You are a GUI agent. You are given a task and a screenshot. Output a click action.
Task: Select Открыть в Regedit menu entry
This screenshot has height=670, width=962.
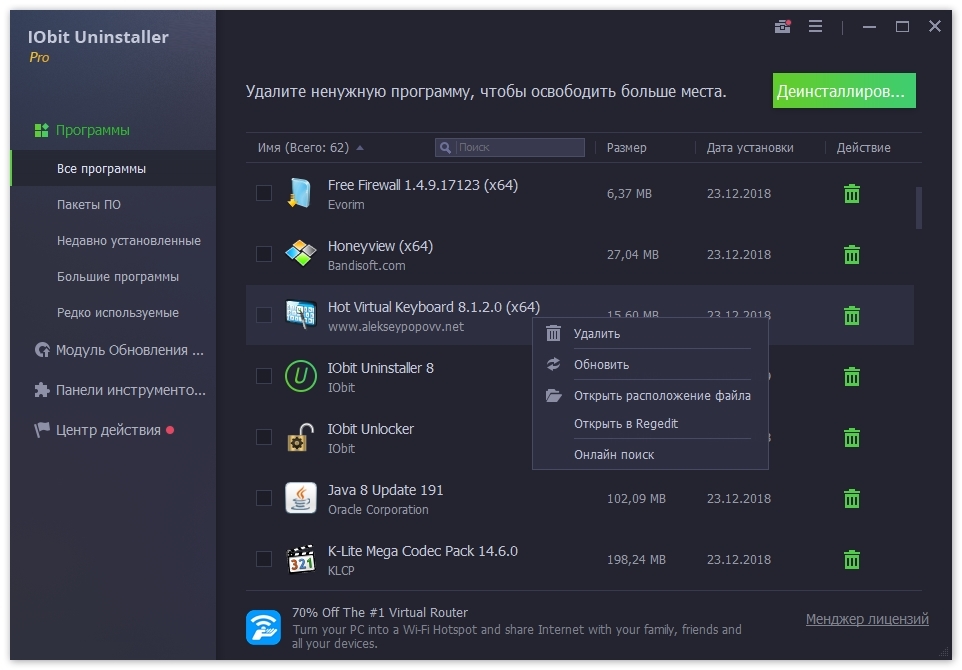(x=626, y=424)
